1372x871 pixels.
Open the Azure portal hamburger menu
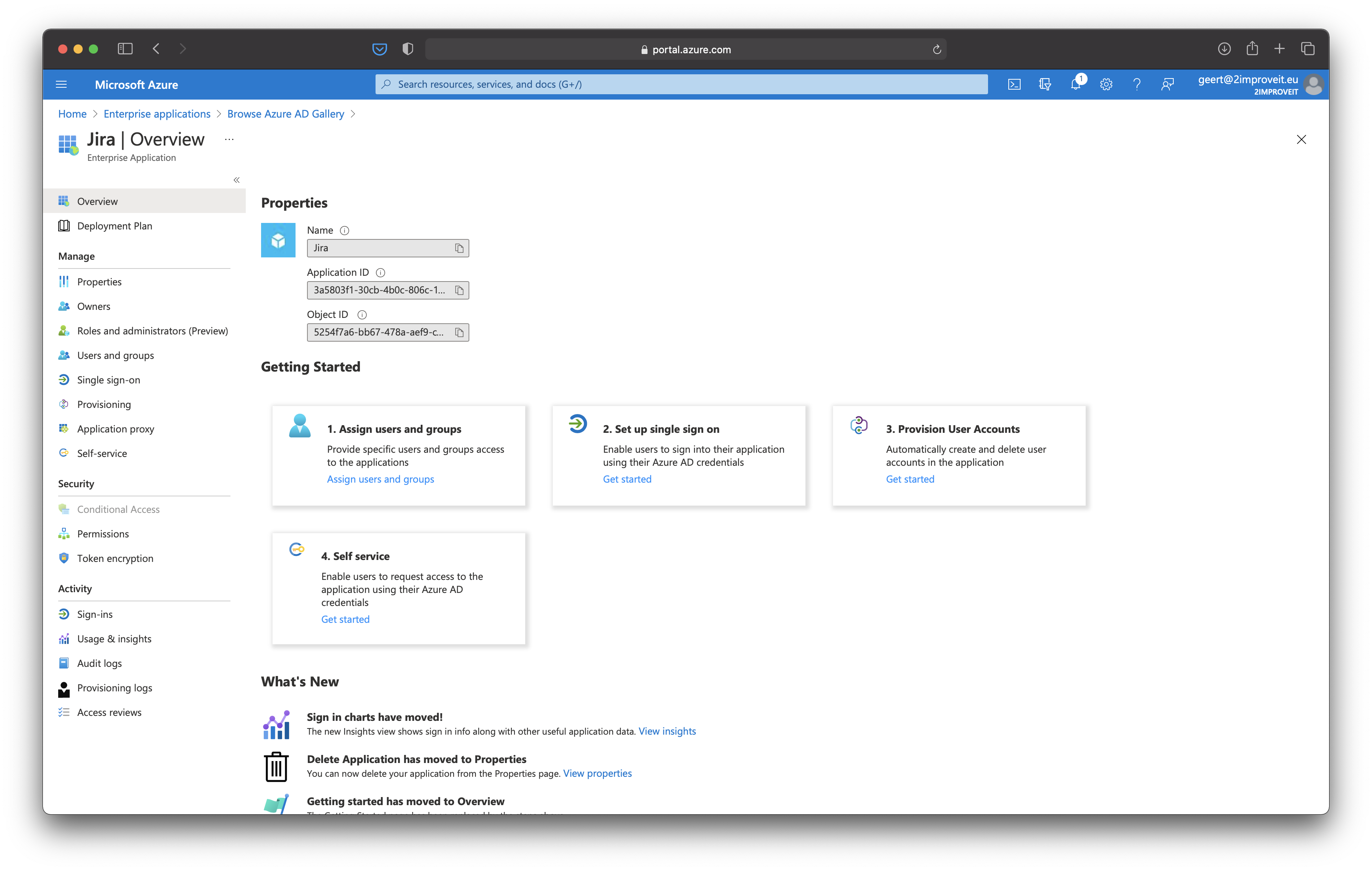62,84
